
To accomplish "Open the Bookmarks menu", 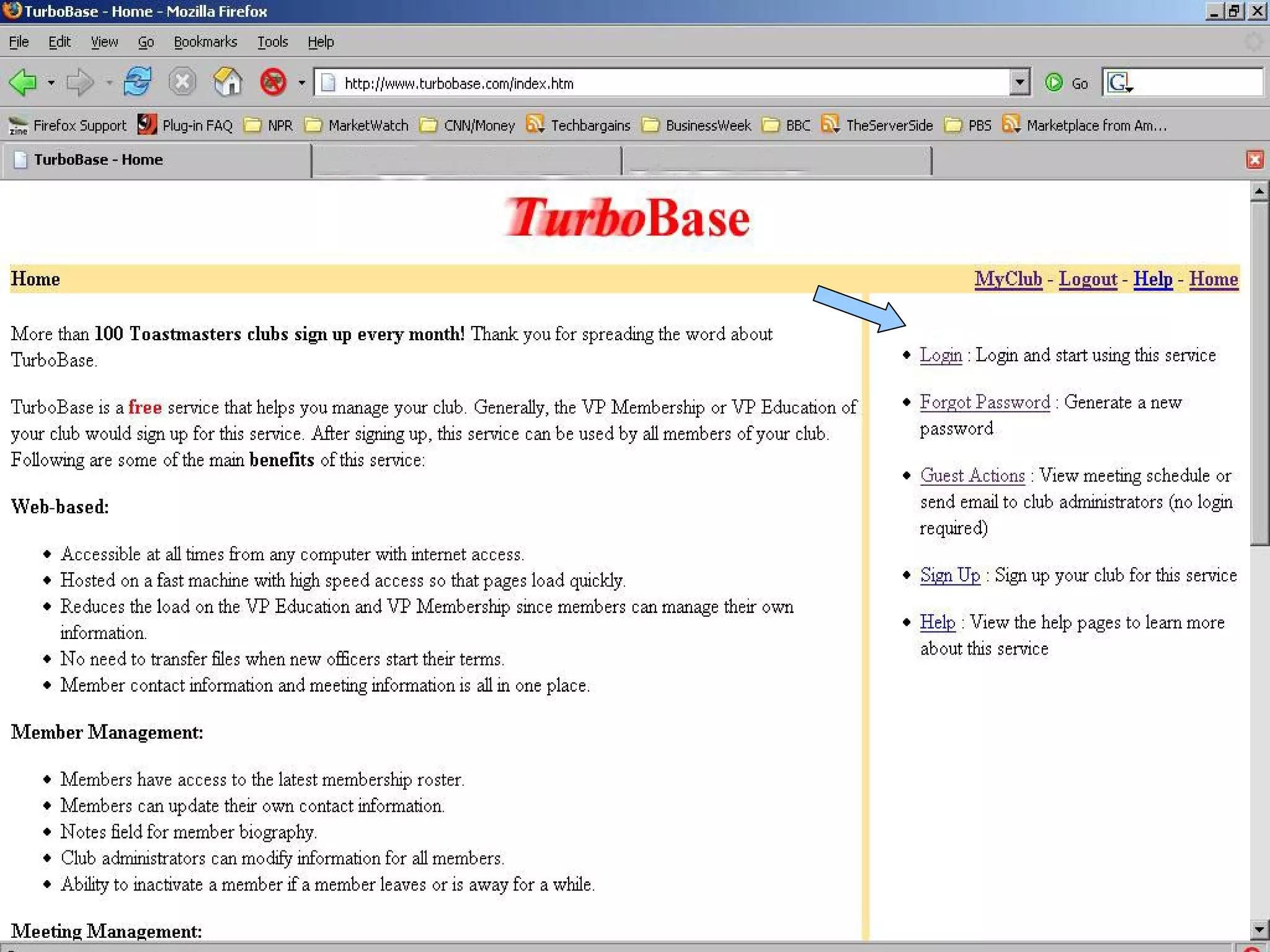I will [x=205, y=42].
